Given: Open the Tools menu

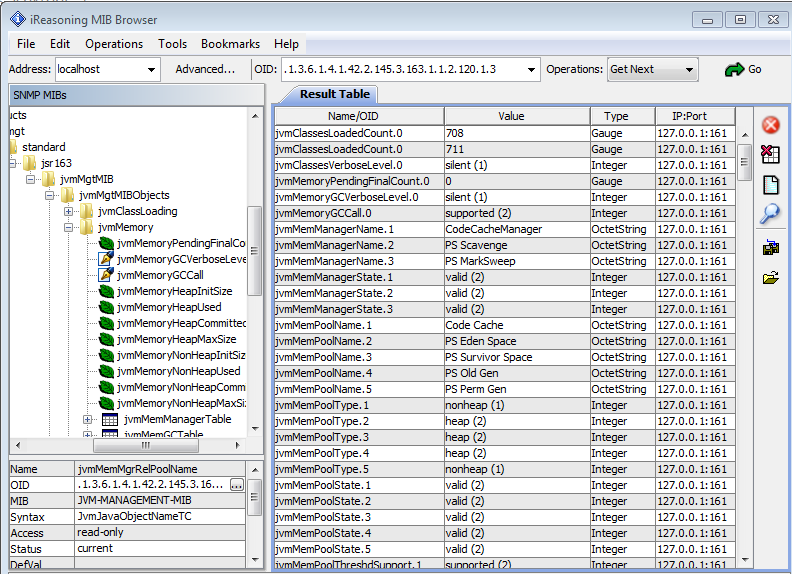Looking at the screenshot, I should coord(172,44).
